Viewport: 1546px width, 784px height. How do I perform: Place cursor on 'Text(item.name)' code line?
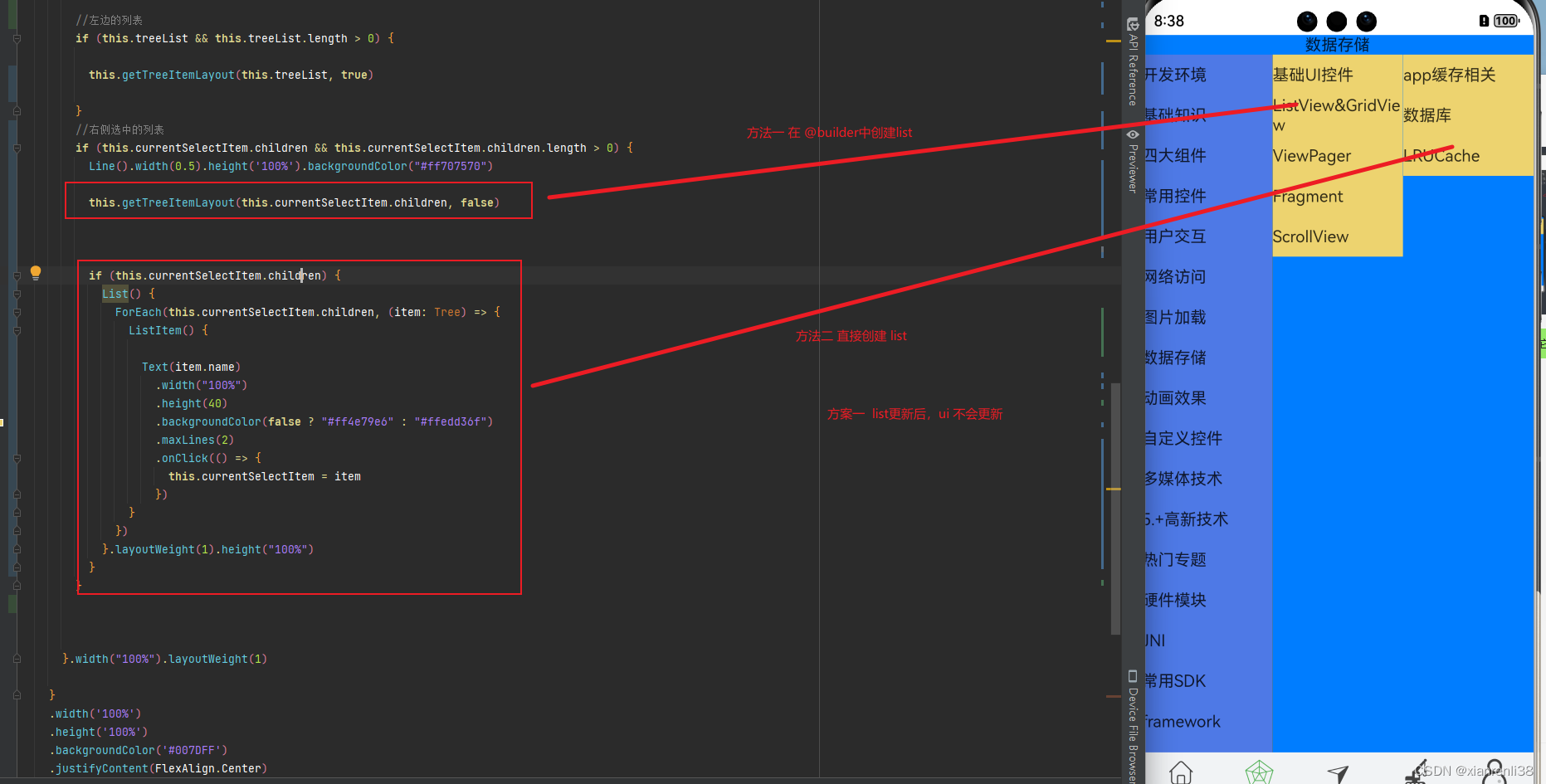click(x=191, y=367)
